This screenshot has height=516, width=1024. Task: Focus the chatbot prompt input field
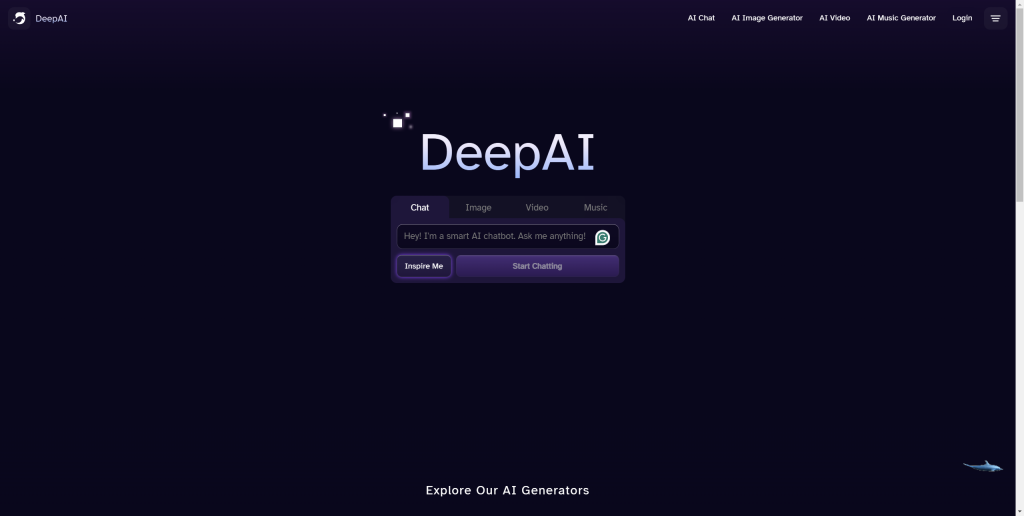pyautogui.click(x=507, y=236)
